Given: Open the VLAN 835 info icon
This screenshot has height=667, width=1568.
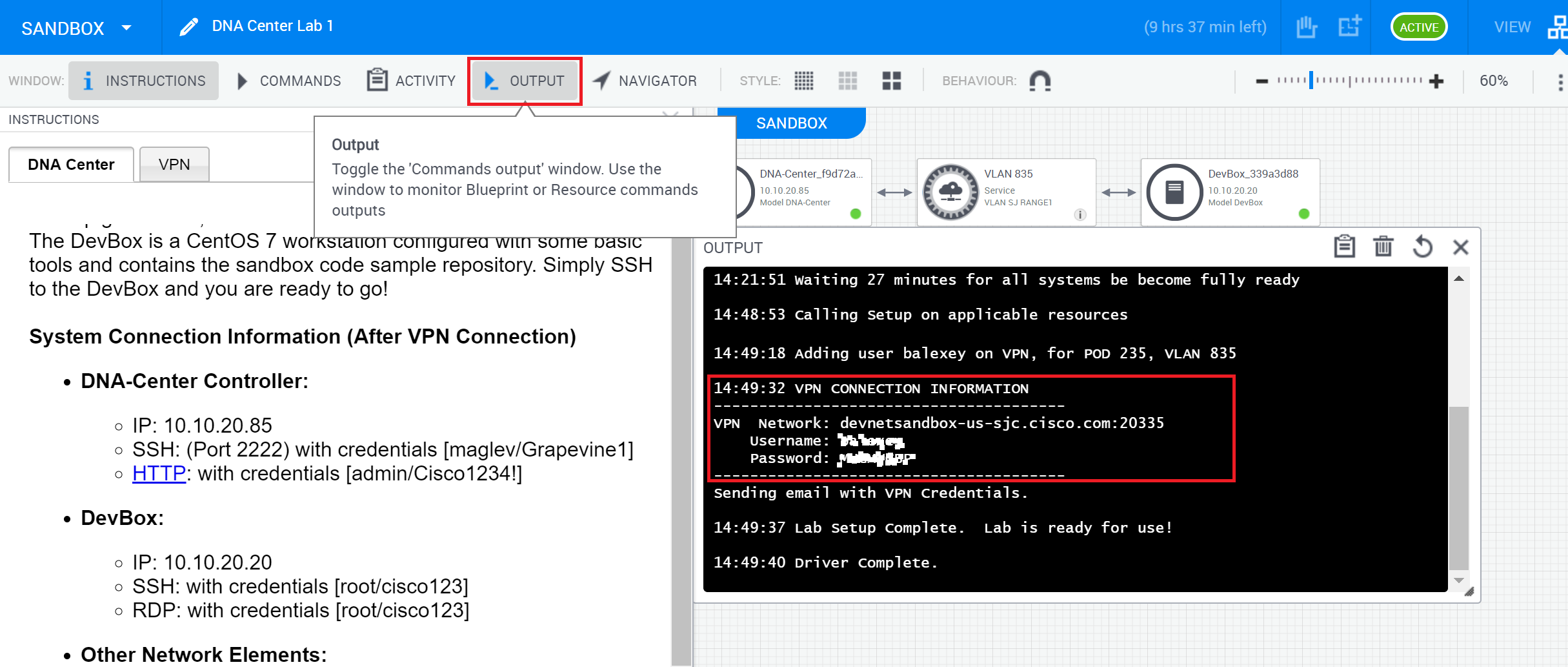Looking at the screenshot, I should pyautogui.click(x=1080, y=215).
